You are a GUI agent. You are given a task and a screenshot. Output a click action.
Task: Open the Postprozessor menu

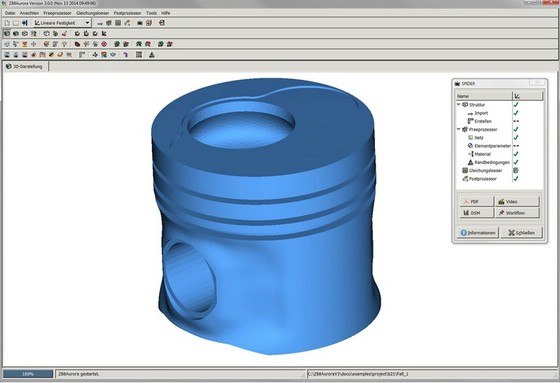click(128, 13)
